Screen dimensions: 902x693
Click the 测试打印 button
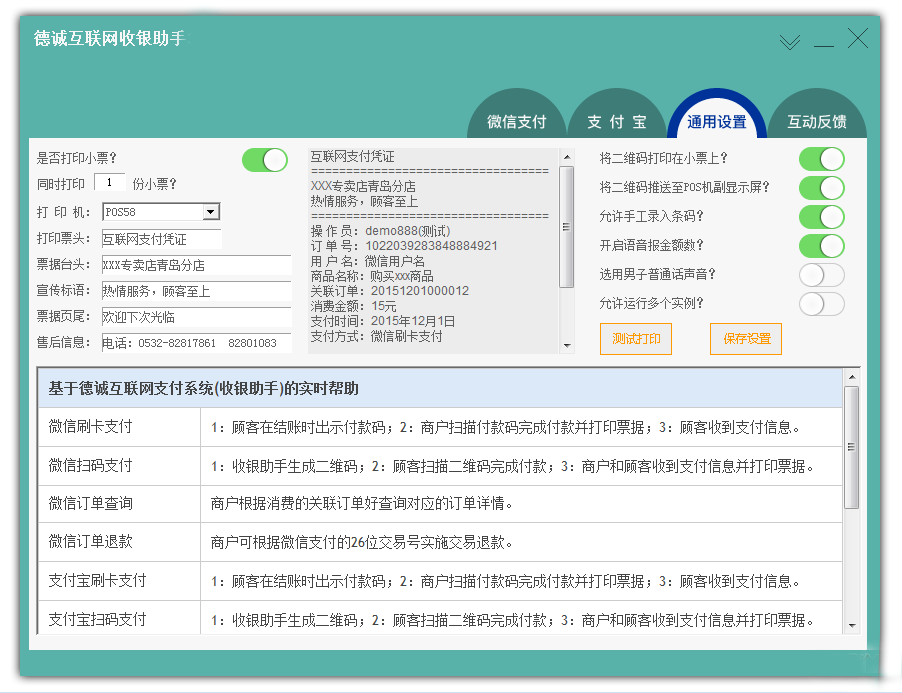(636, 339)
